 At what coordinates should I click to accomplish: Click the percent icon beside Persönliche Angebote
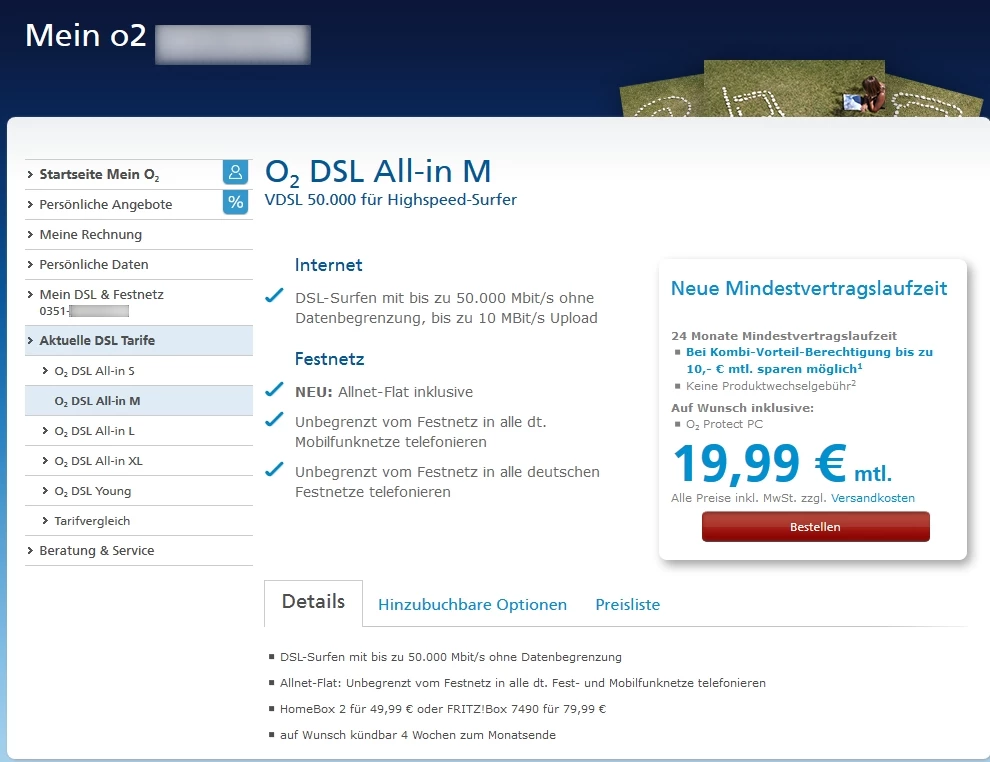pyautogui.click(x=235, y=202)
